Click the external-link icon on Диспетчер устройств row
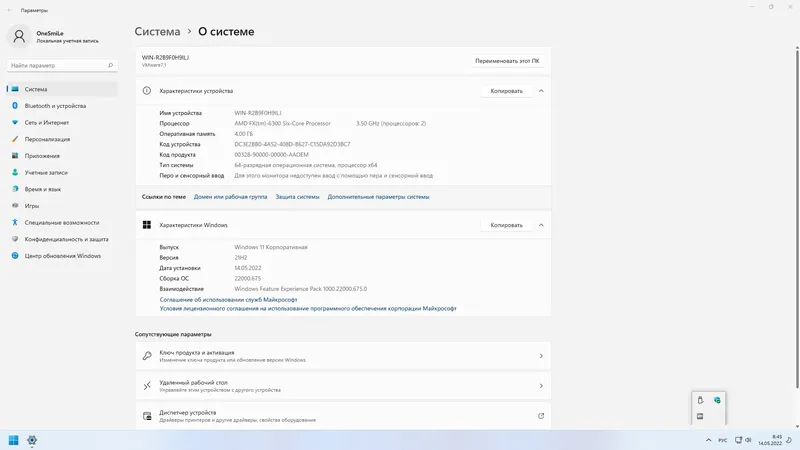Screen dimensions: 800x450 pyautogui.click(x=541, y=416)
